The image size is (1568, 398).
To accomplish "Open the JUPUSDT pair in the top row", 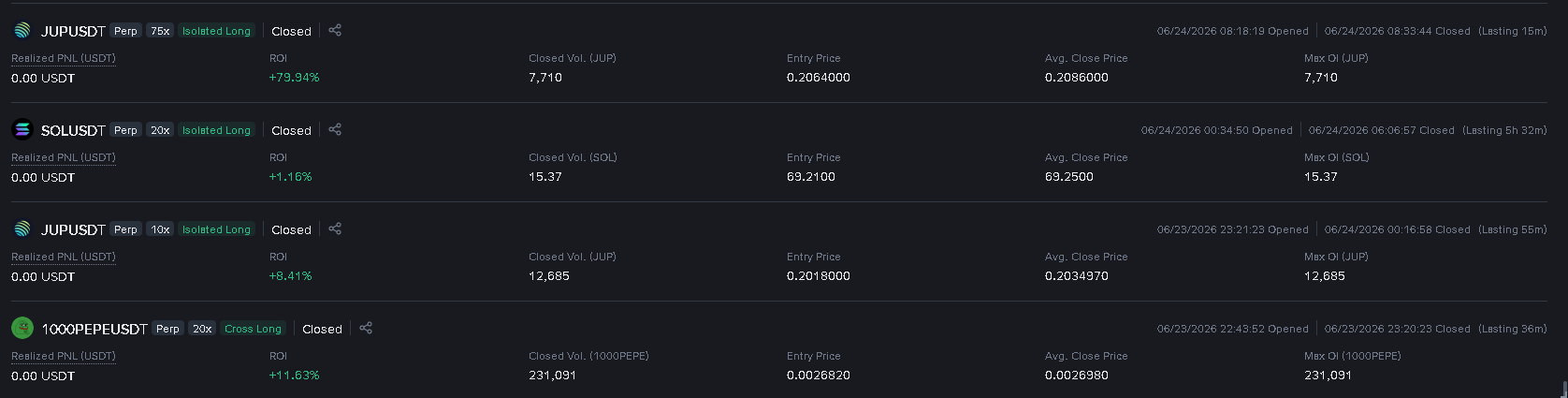I will [x=73, y=31].
